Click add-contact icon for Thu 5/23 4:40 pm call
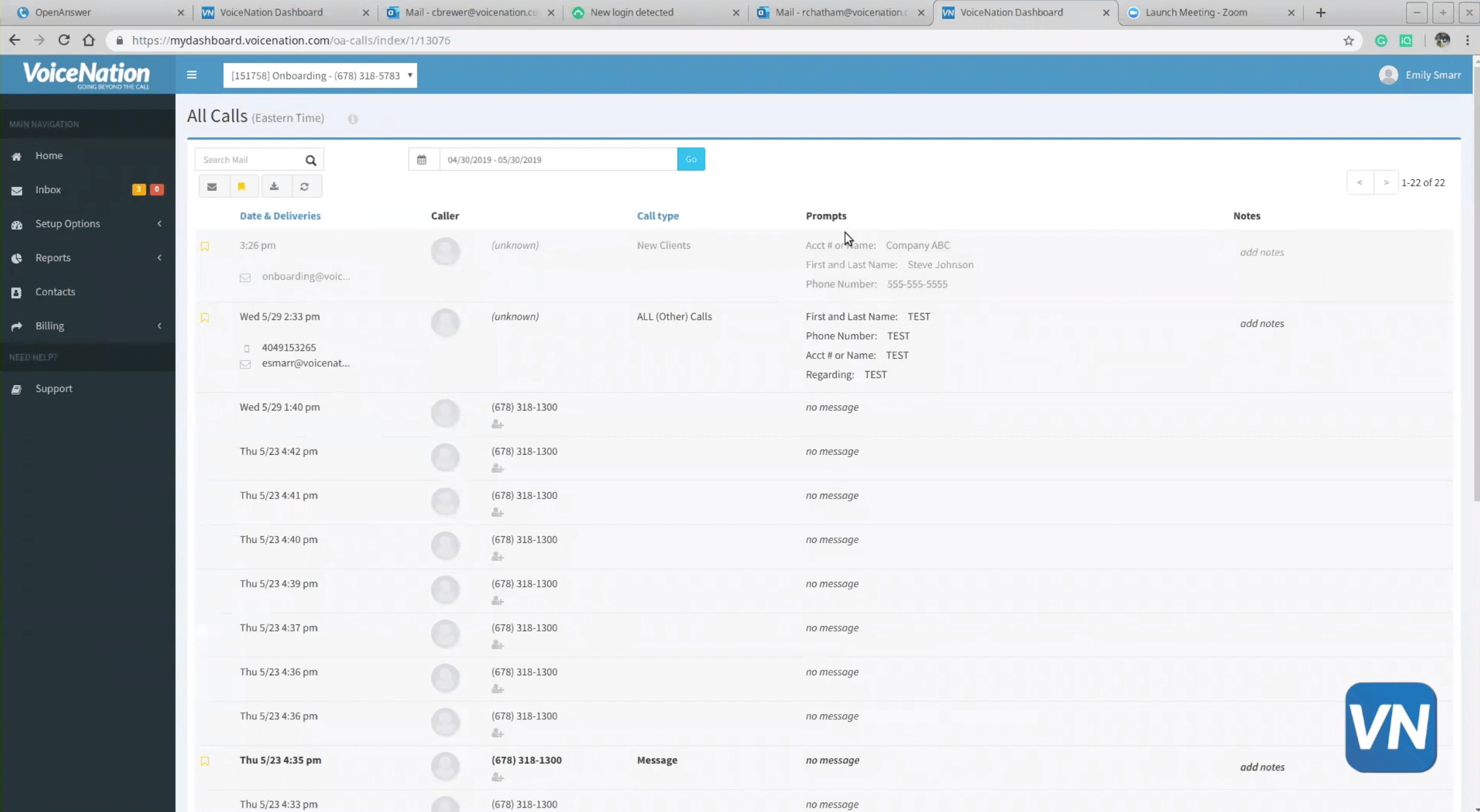 (x=497, y=557)
